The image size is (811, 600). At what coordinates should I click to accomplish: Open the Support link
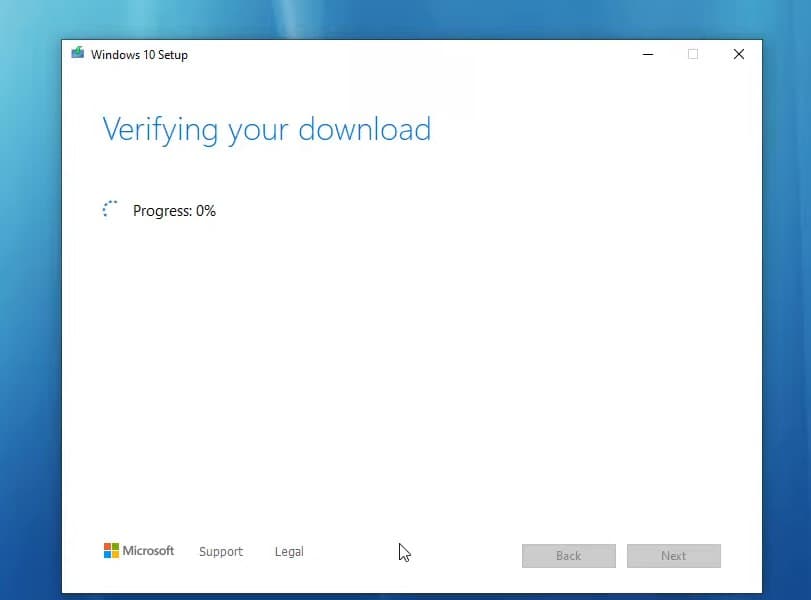pos(221,552)
